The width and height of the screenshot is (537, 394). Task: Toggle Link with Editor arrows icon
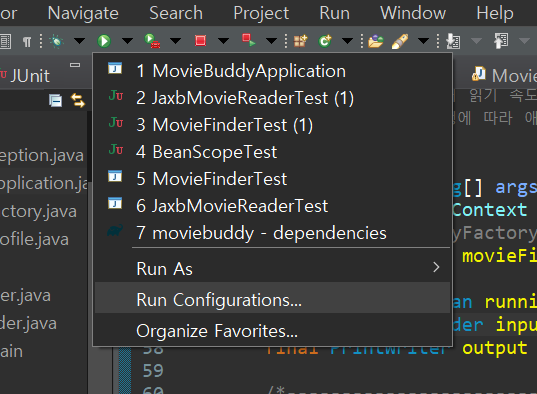78,101
